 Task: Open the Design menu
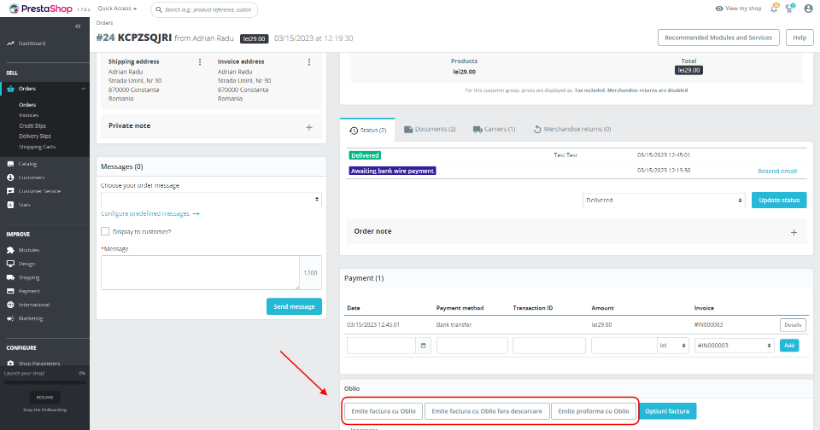[27, 264]
